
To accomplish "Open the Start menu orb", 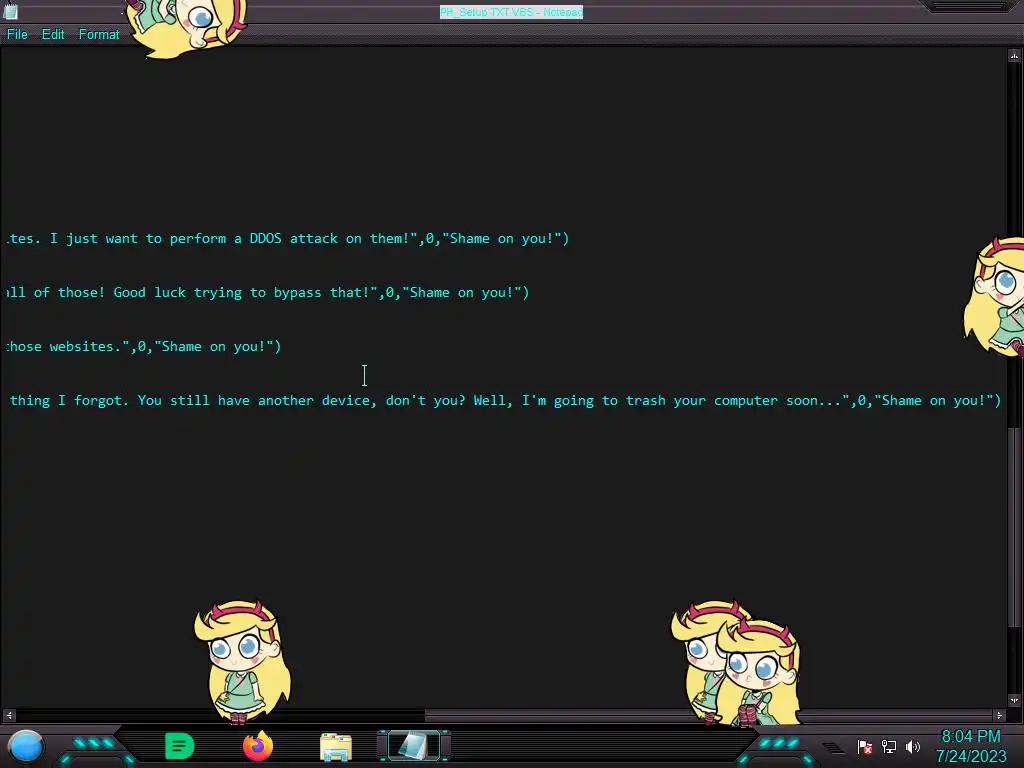I will pos(26,746).
